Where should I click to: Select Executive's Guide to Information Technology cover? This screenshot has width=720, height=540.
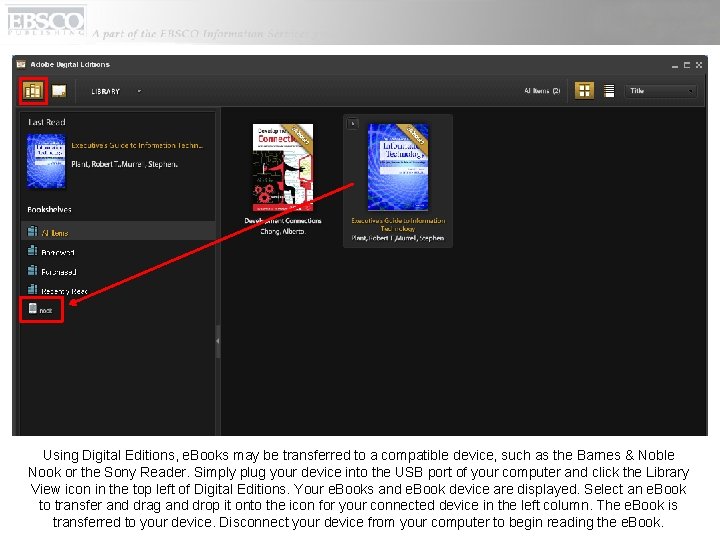398,167
